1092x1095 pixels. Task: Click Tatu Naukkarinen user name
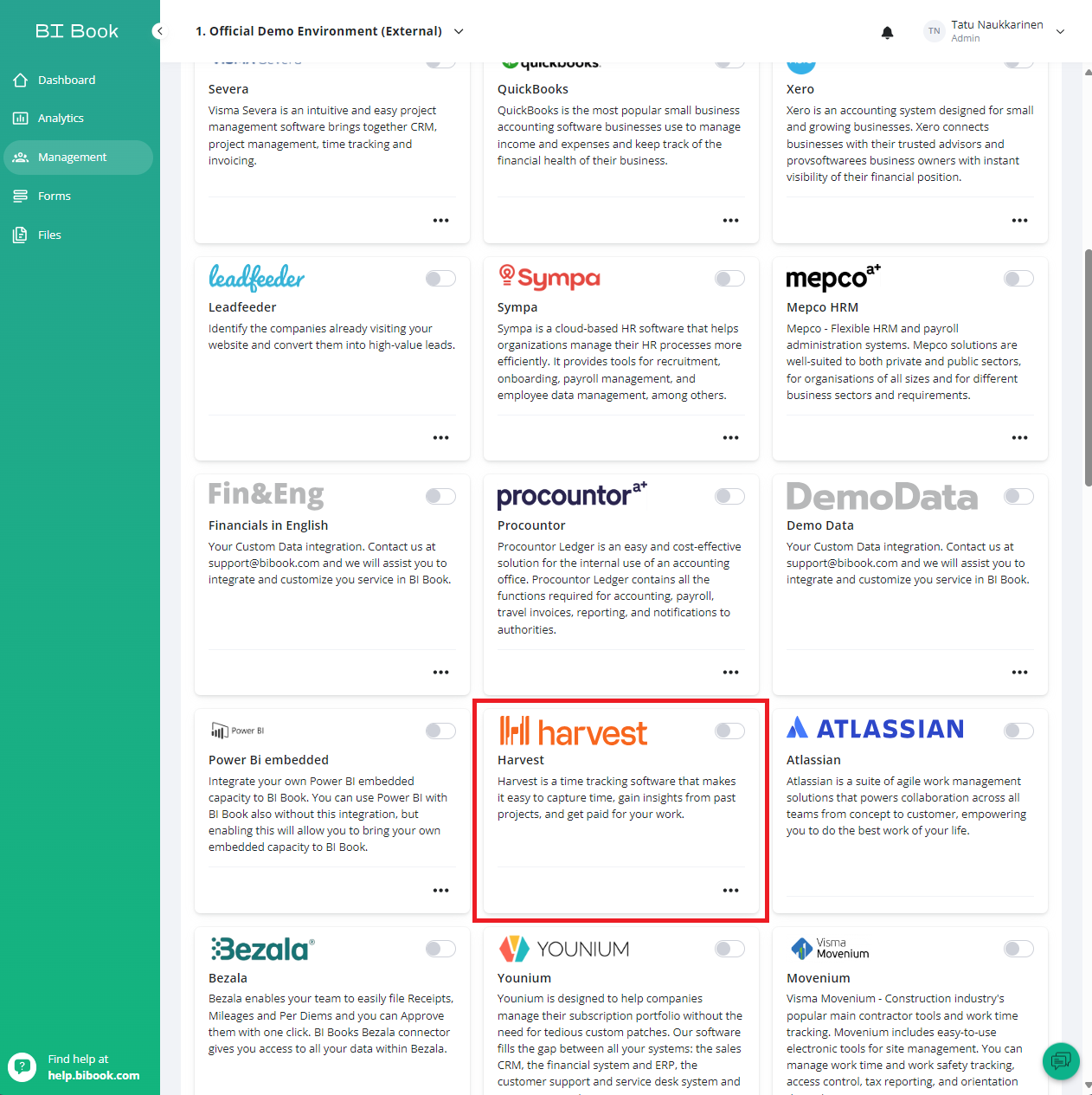click(x=997, y=24)
